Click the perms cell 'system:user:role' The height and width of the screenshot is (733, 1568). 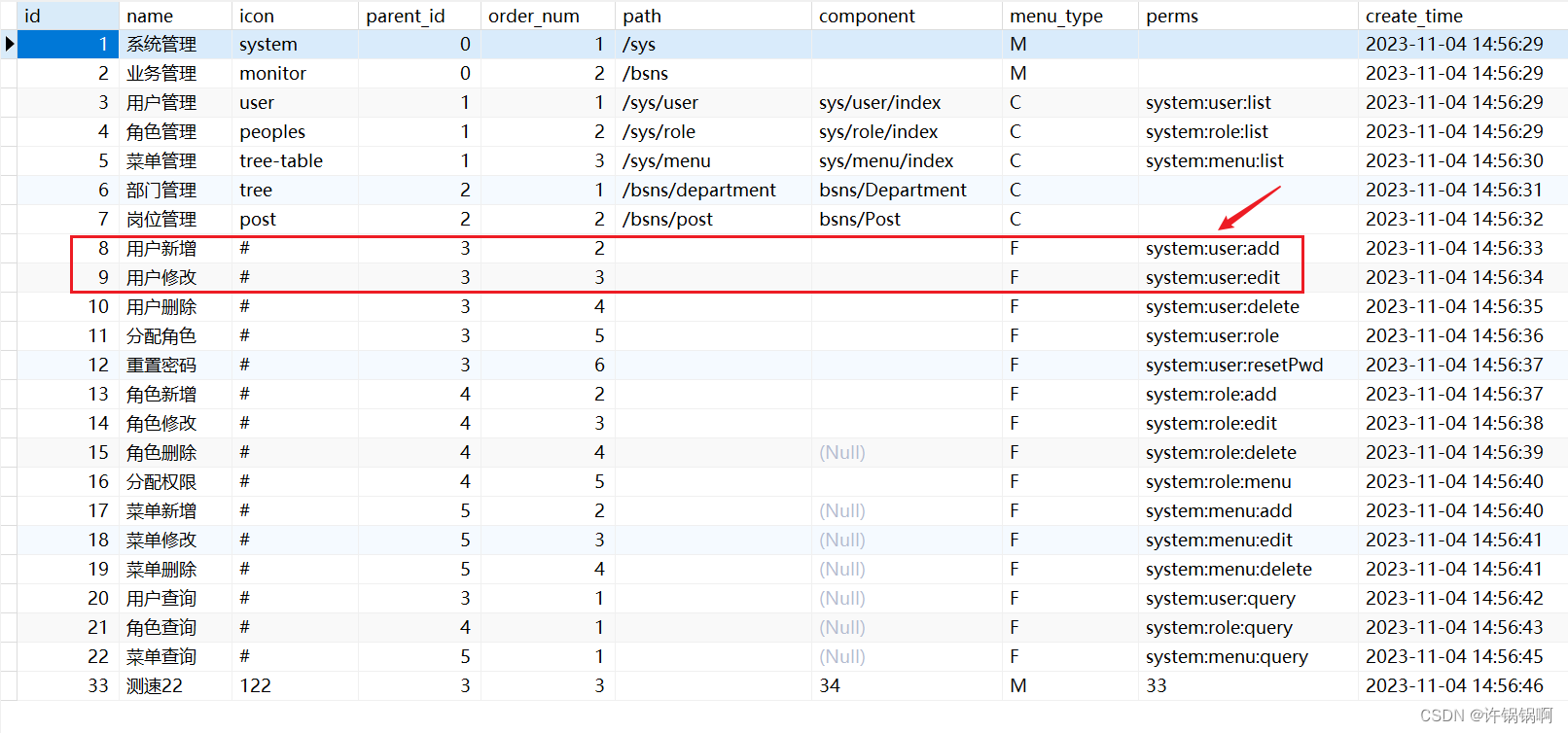pos(1248,336)
